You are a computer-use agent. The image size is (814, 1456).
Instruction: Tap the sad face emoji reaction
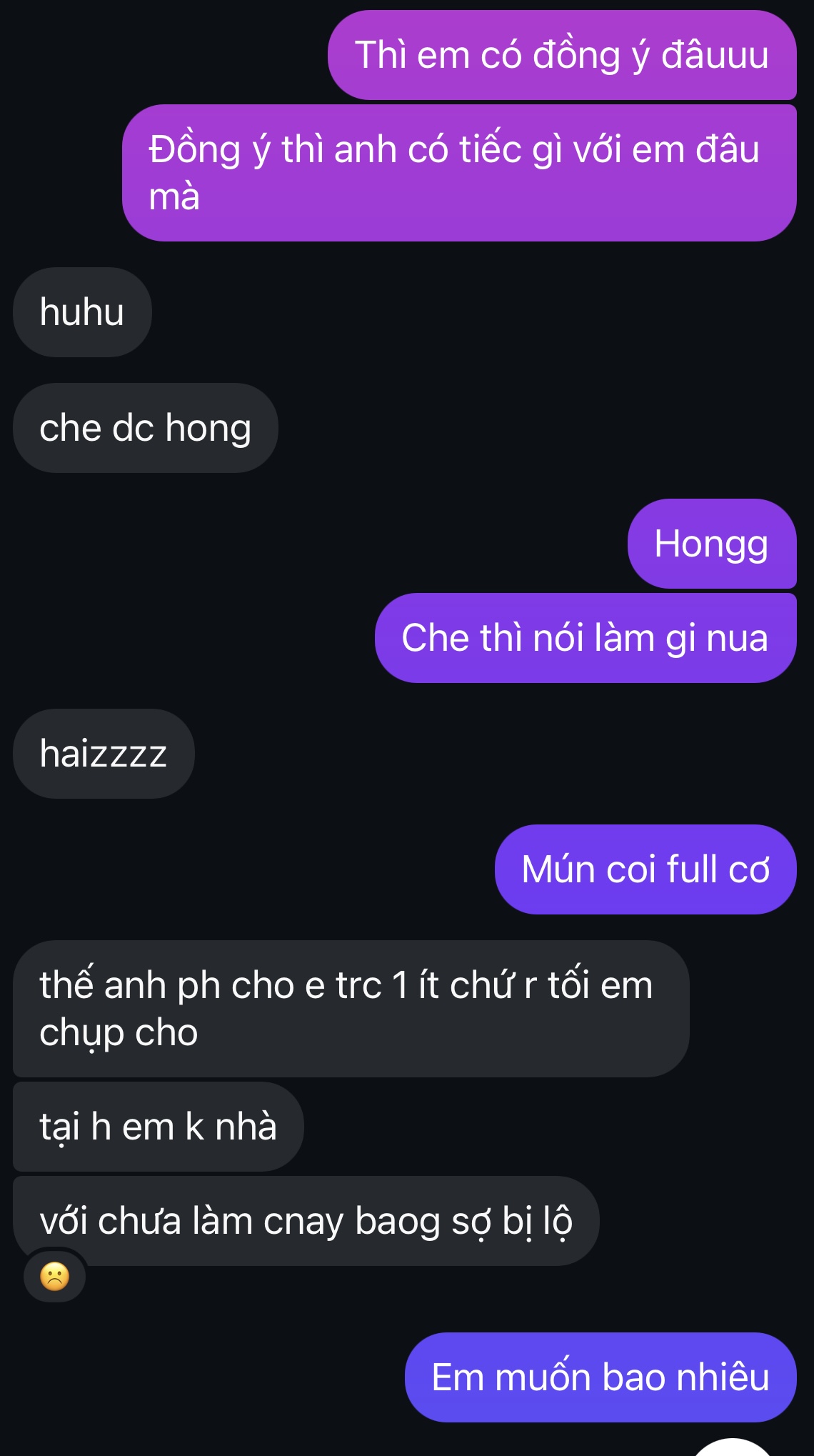(55, 1277)
